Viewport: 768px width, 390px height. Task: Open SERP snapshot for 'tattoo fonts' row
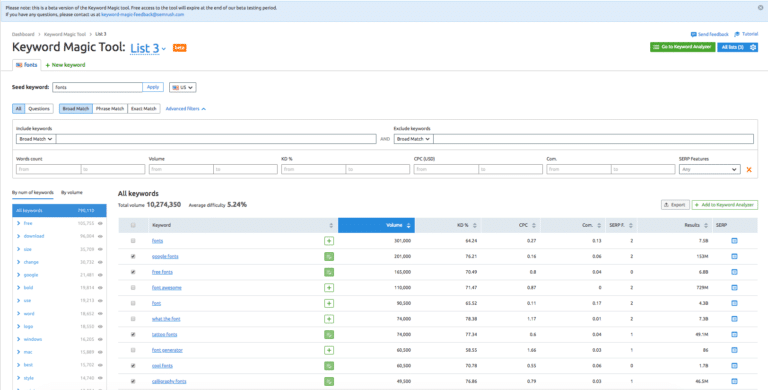coord(734,335)
